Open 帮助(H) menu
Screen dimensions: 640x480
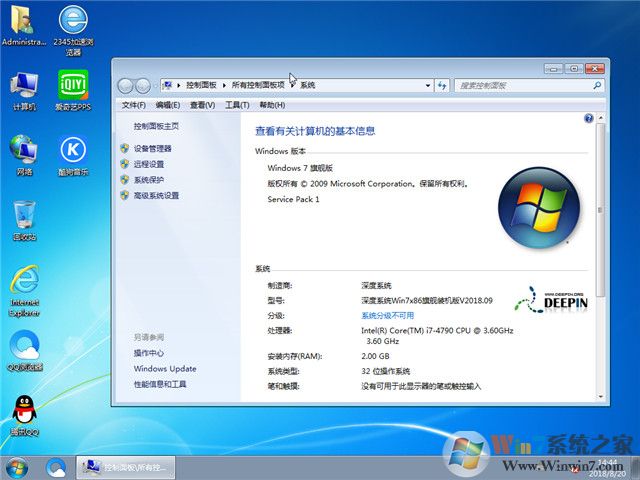(x=272, y=105)
